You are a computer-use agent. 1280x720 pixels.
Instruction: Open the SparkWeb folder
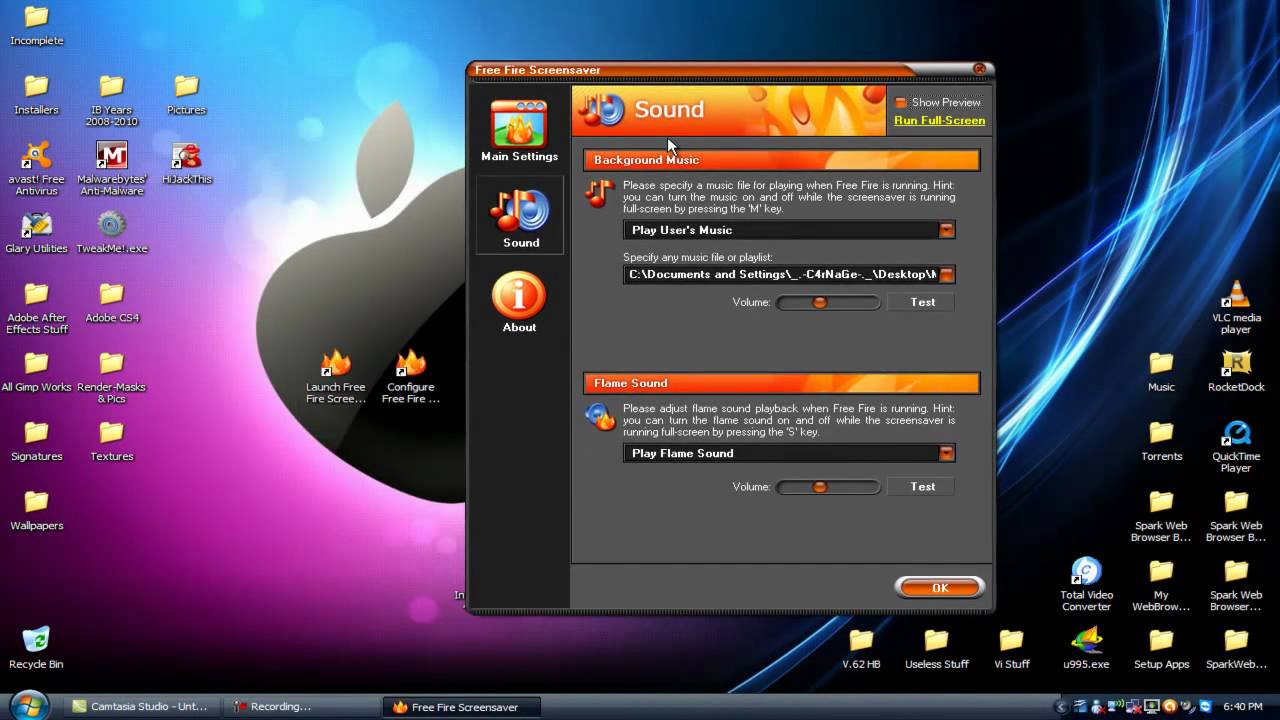(1237, 647)
